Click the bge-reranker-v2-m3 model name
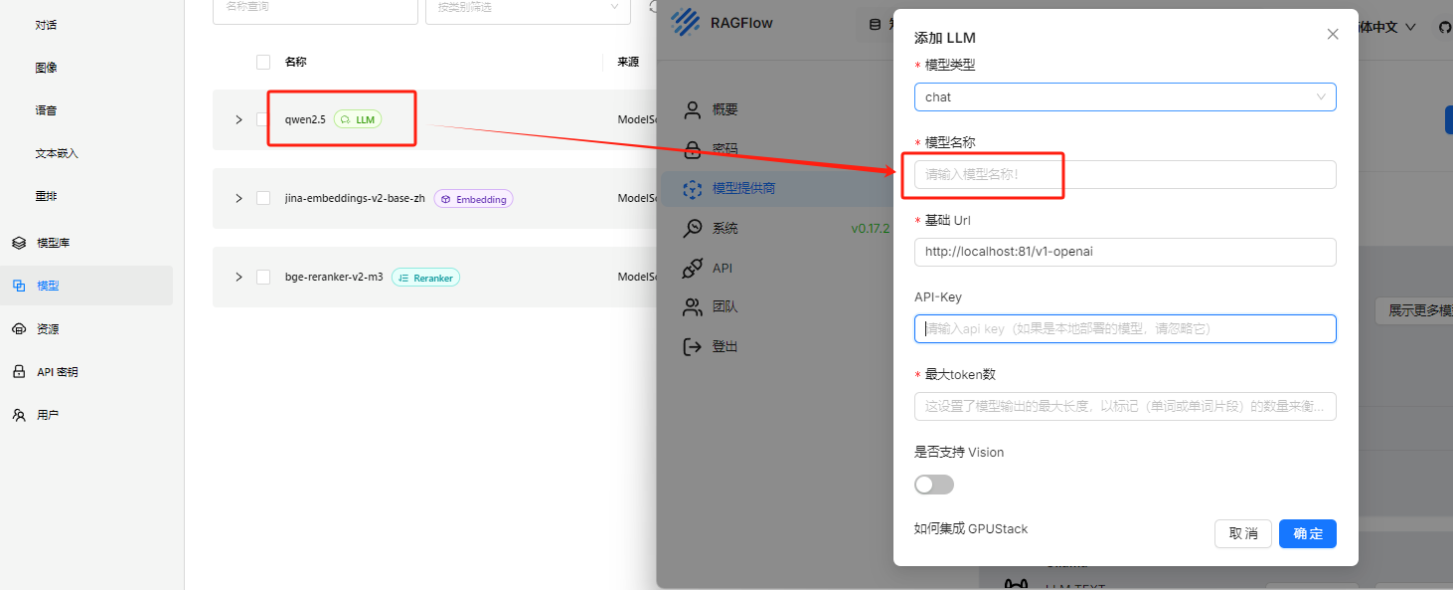Screen dimensions: 1453x590 (334, 277)
